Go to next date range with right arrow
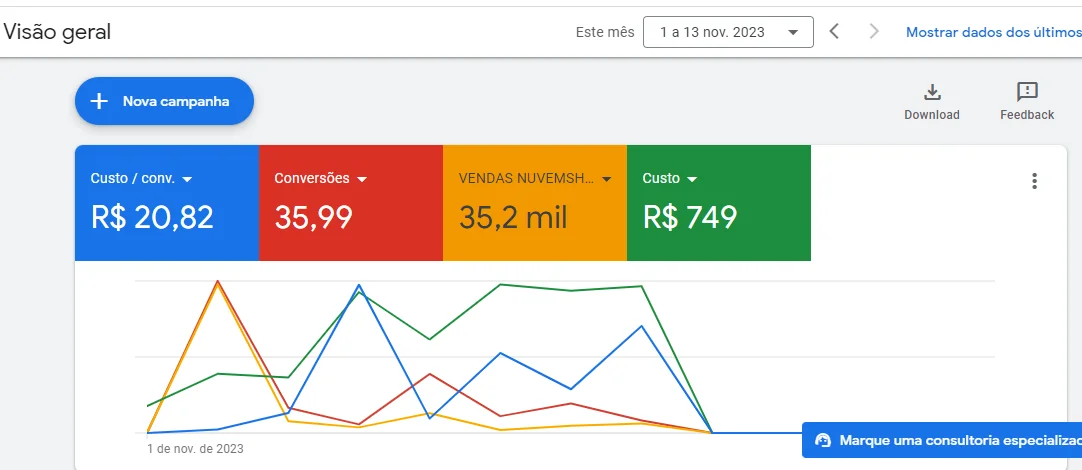 point(874,32)
